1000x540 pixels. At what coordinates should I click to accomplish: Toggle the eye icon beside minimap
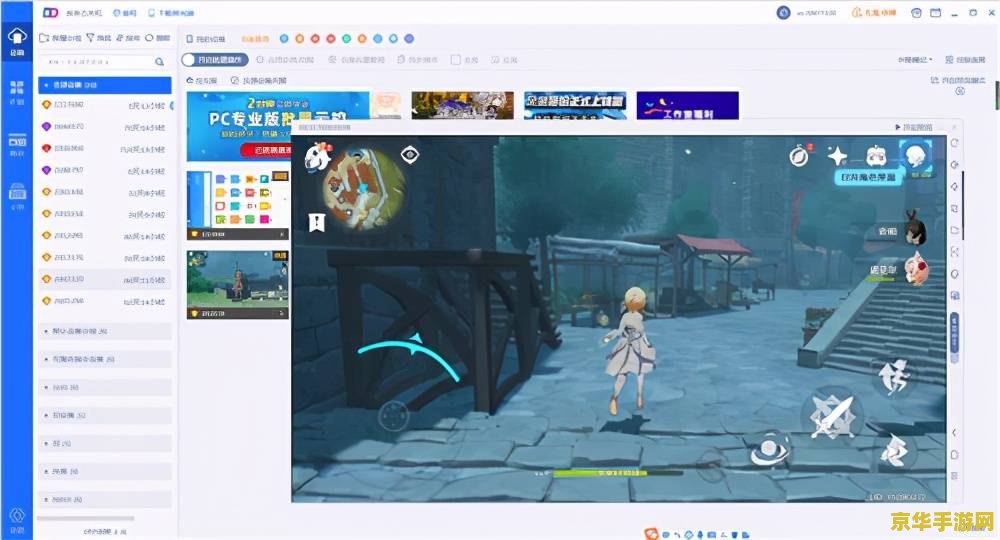(409, 154)
